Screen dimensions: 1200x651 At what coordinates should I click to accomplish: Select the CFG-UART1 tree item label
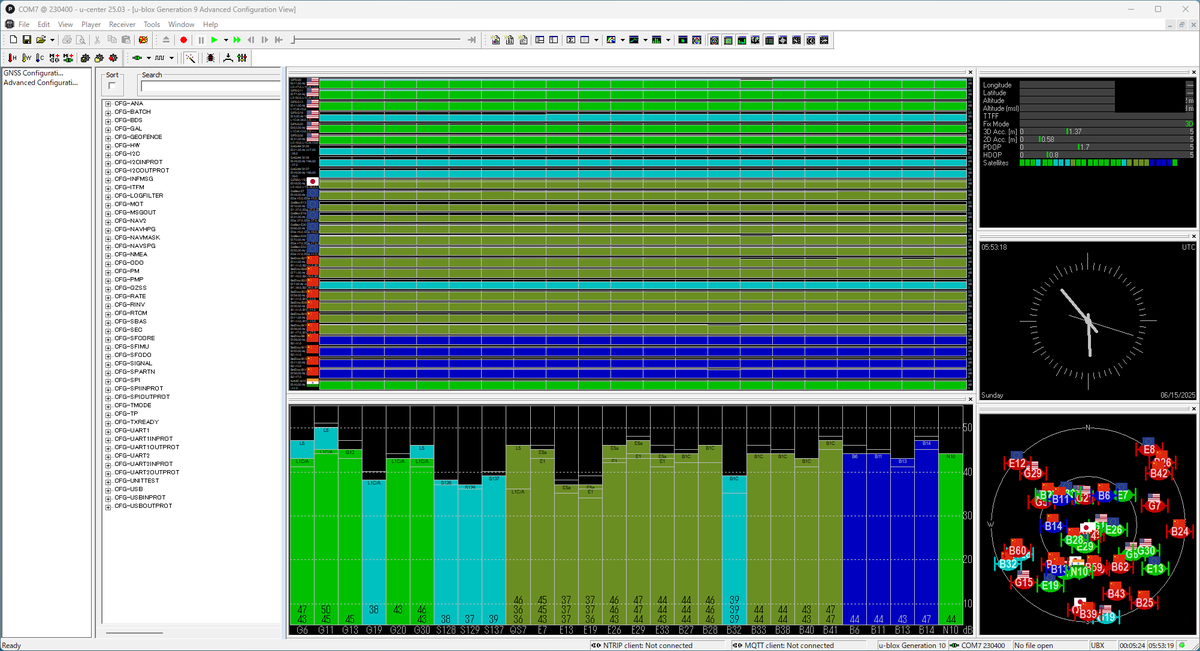click(x=132, y=430)
